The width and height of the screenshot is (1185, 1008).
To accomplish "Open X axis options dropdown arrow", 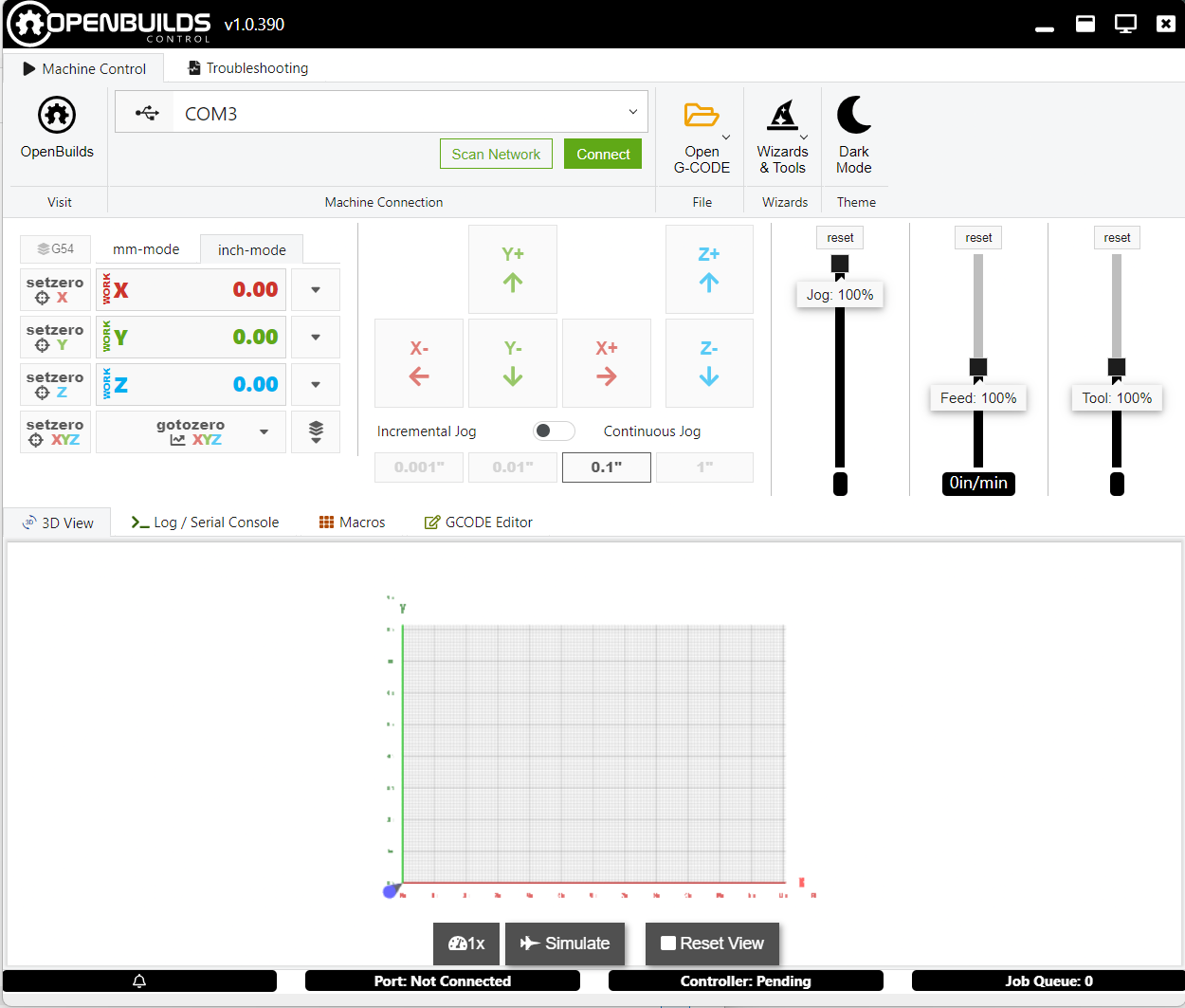I will 316,289.
